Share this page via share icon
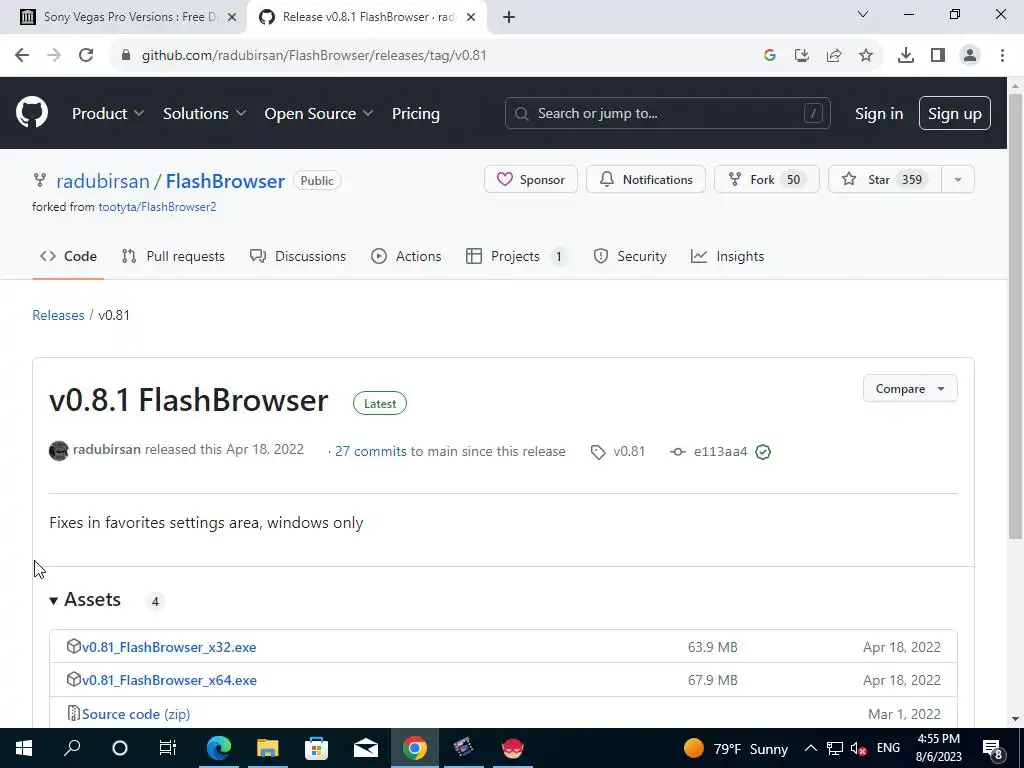Screen dimensions: 1024x768 (834, 56)
